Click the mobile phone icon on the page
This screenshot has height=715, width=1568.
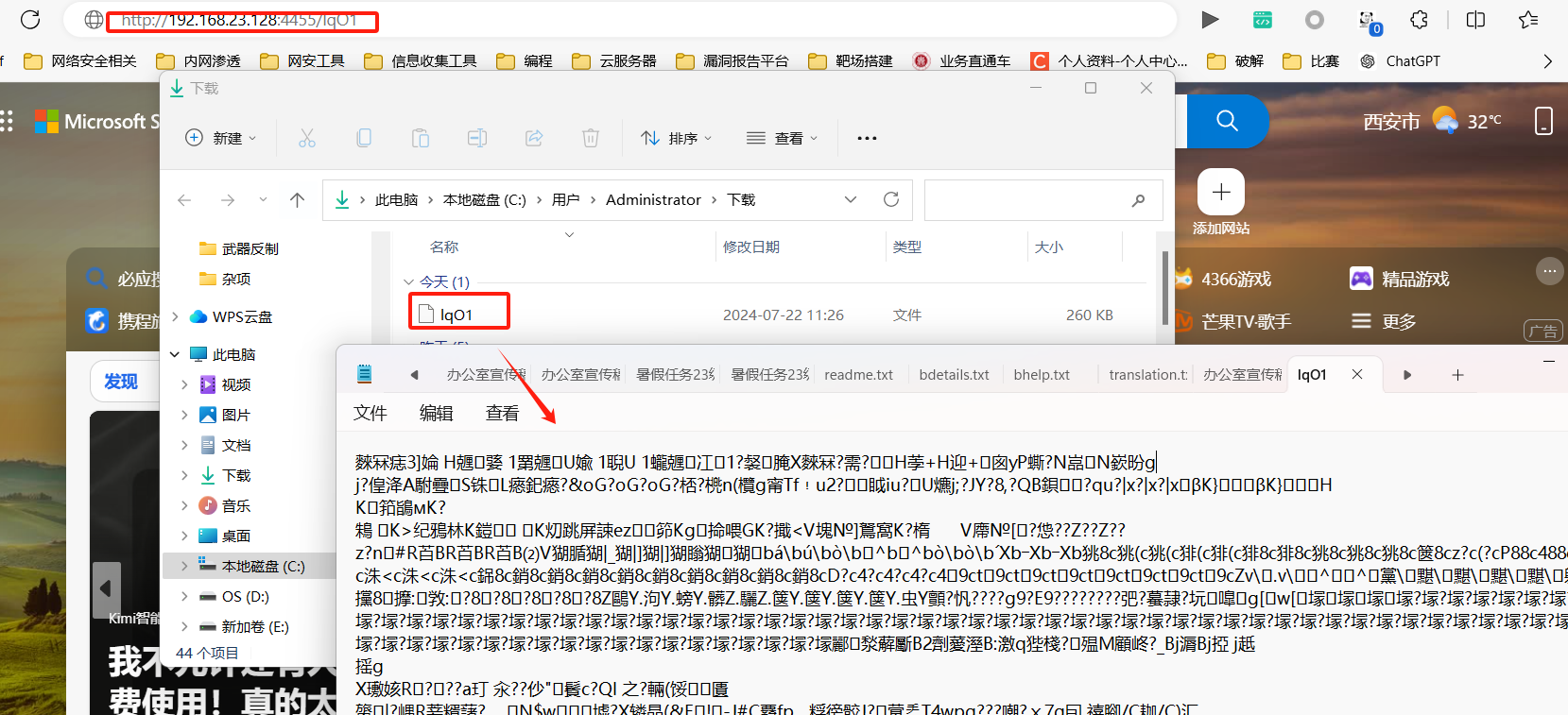click(1543, 121)
